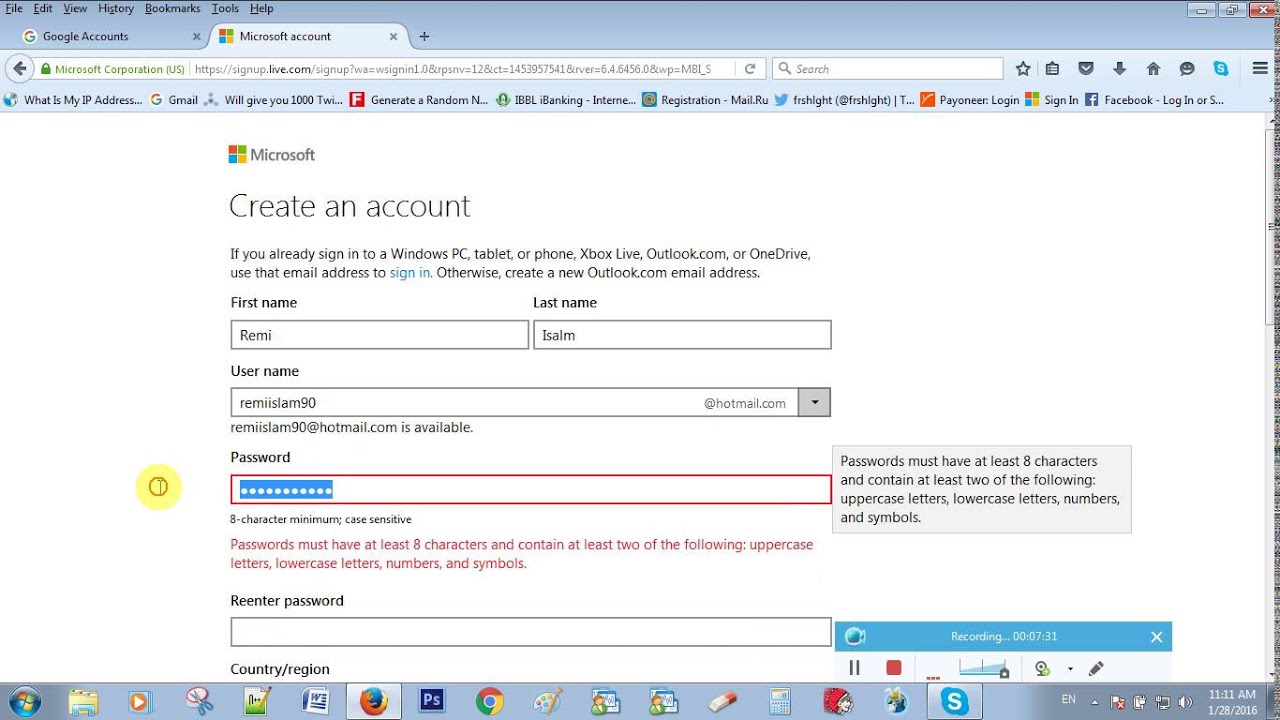The width and height of the screenshot is (1280, 720).
Task: Stop the screen recording
Action: pyautogui.click(x=894, y=667)
